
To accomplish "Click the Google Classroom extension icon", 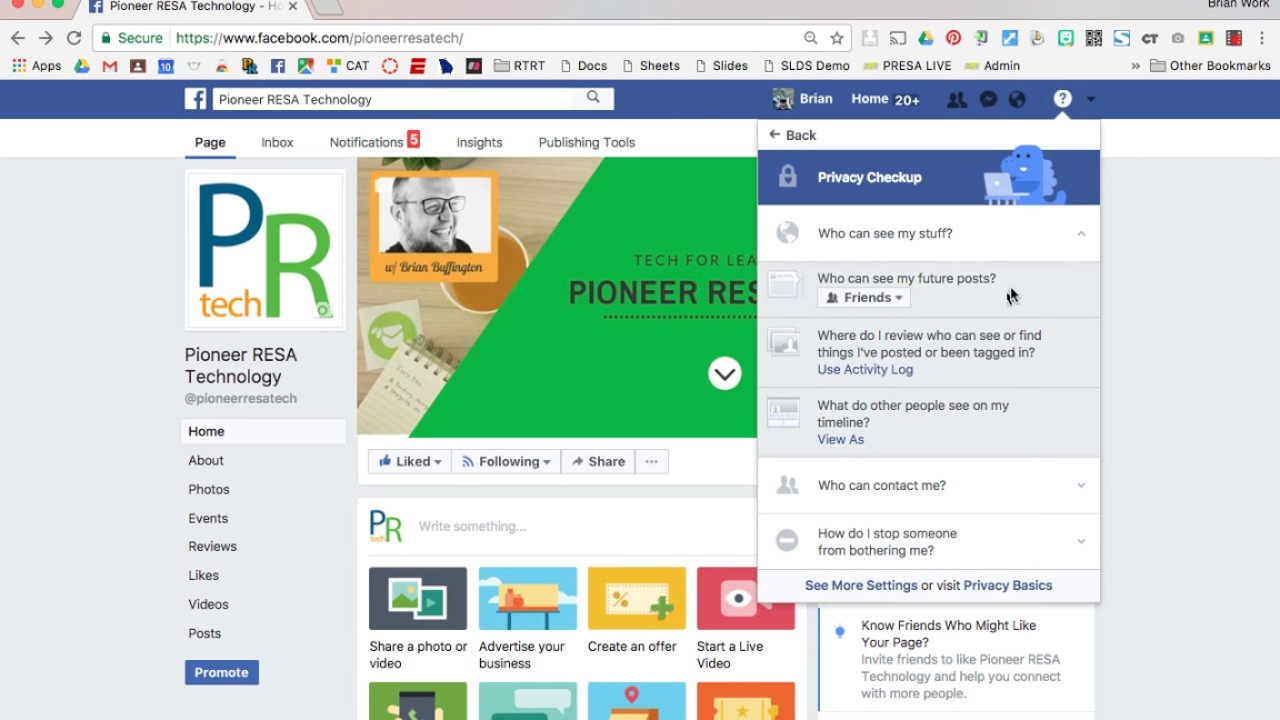I will (1205, 38).
